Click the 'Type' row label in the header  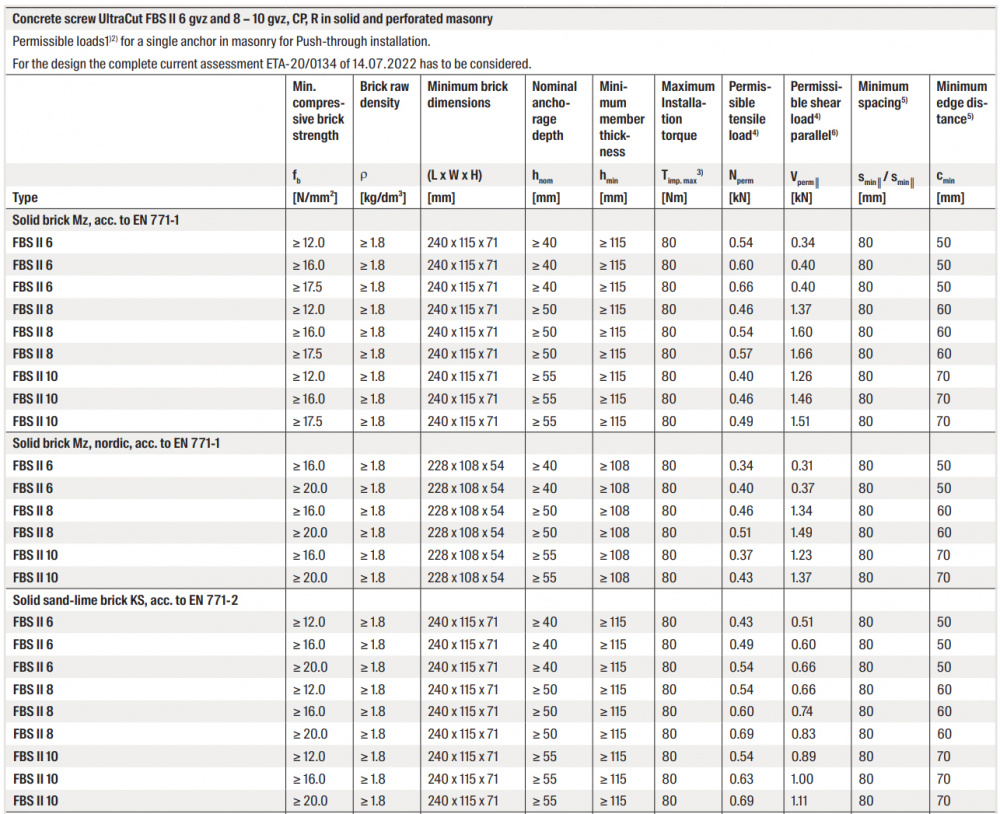pos(25,198)
